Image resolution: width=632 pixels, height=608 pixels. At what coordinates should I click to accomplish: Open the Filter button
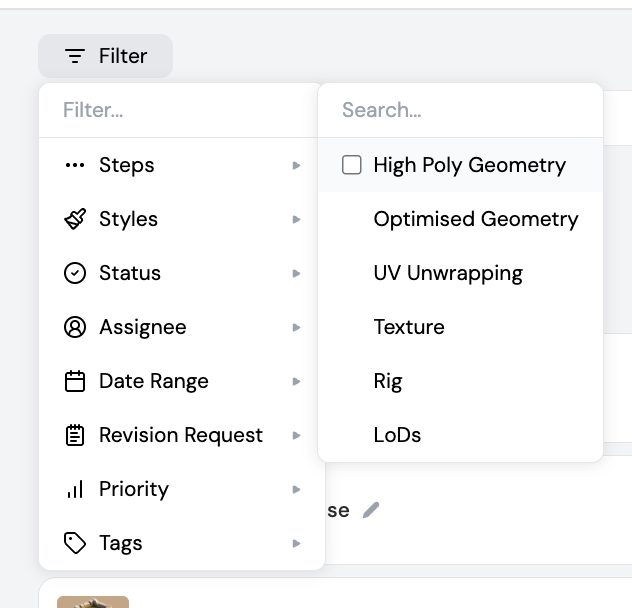pyautogui.click(x=106, y=56)
